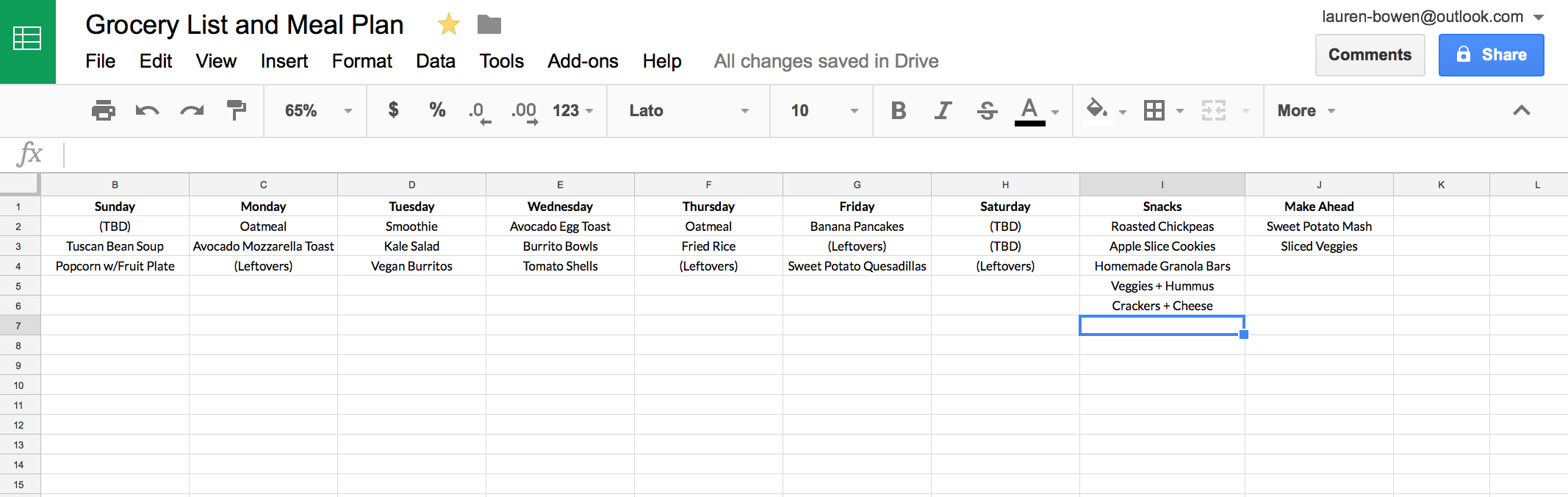The width and height of the screenshot is (1568, 497).
Task: Open the font size 10 dropdown
Action: pyautogui.click(x=823, y=110)
